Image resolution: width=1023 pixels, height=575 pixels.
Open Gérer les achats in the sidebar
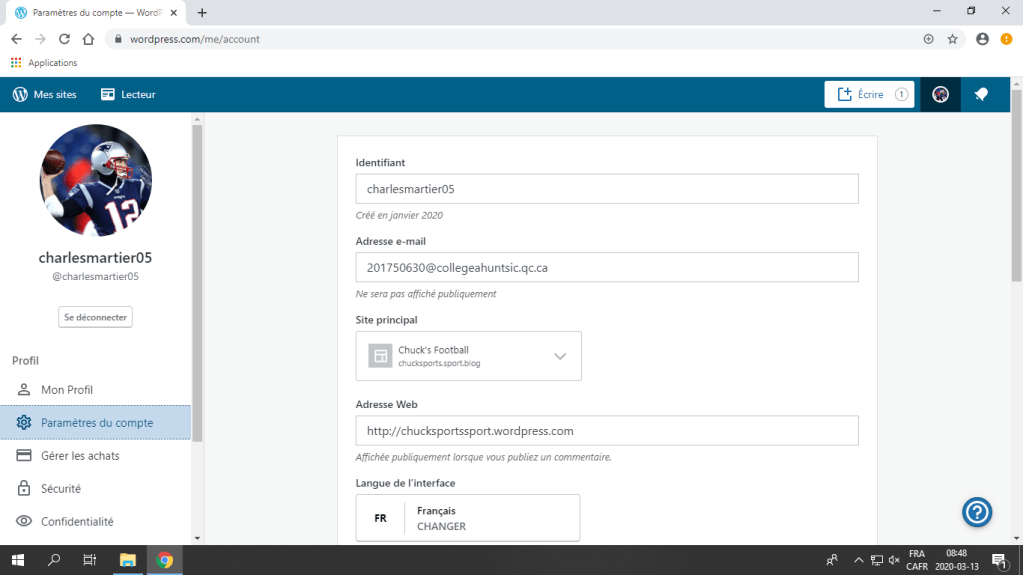79,456
